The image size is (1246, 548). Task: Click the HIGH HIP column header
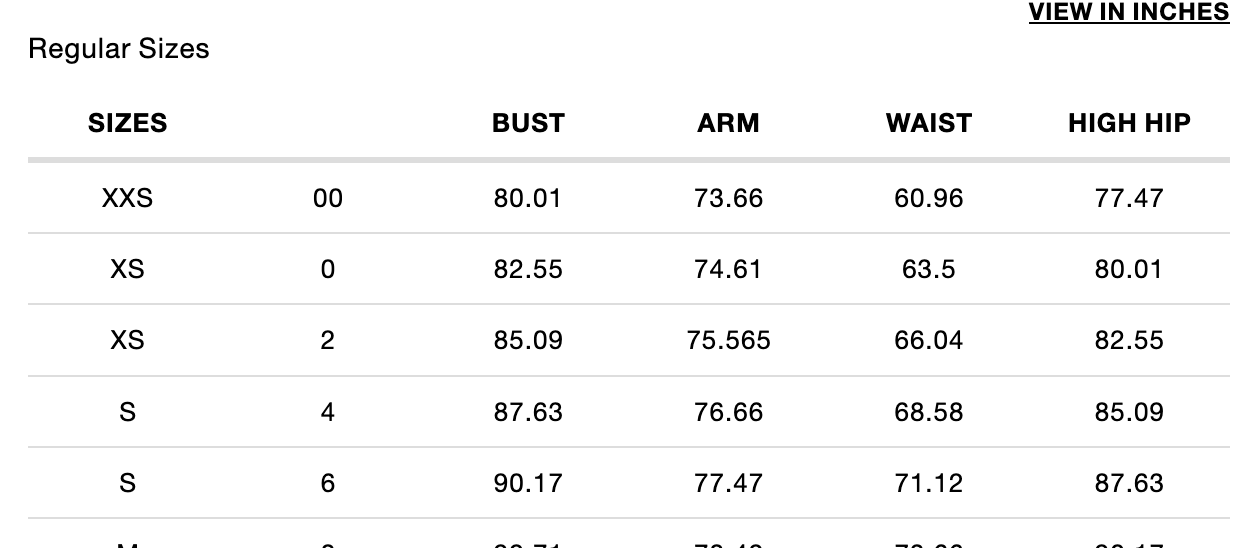click(x=1129, y=123)
